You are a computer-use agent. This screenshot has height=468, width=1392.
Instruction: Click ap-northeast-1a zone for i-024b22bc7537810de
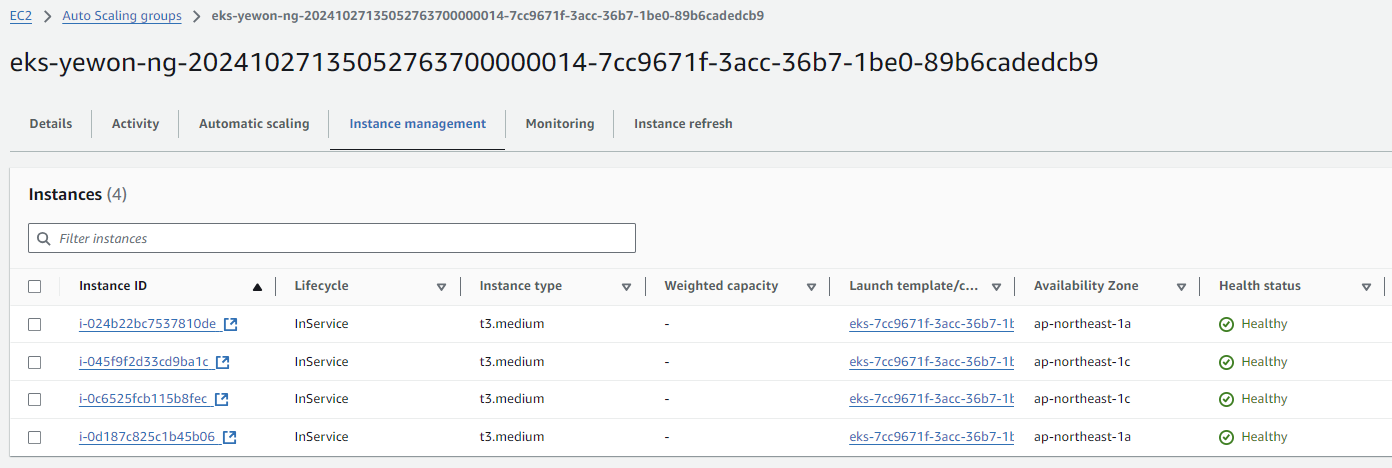click(x=1082, y=324)
